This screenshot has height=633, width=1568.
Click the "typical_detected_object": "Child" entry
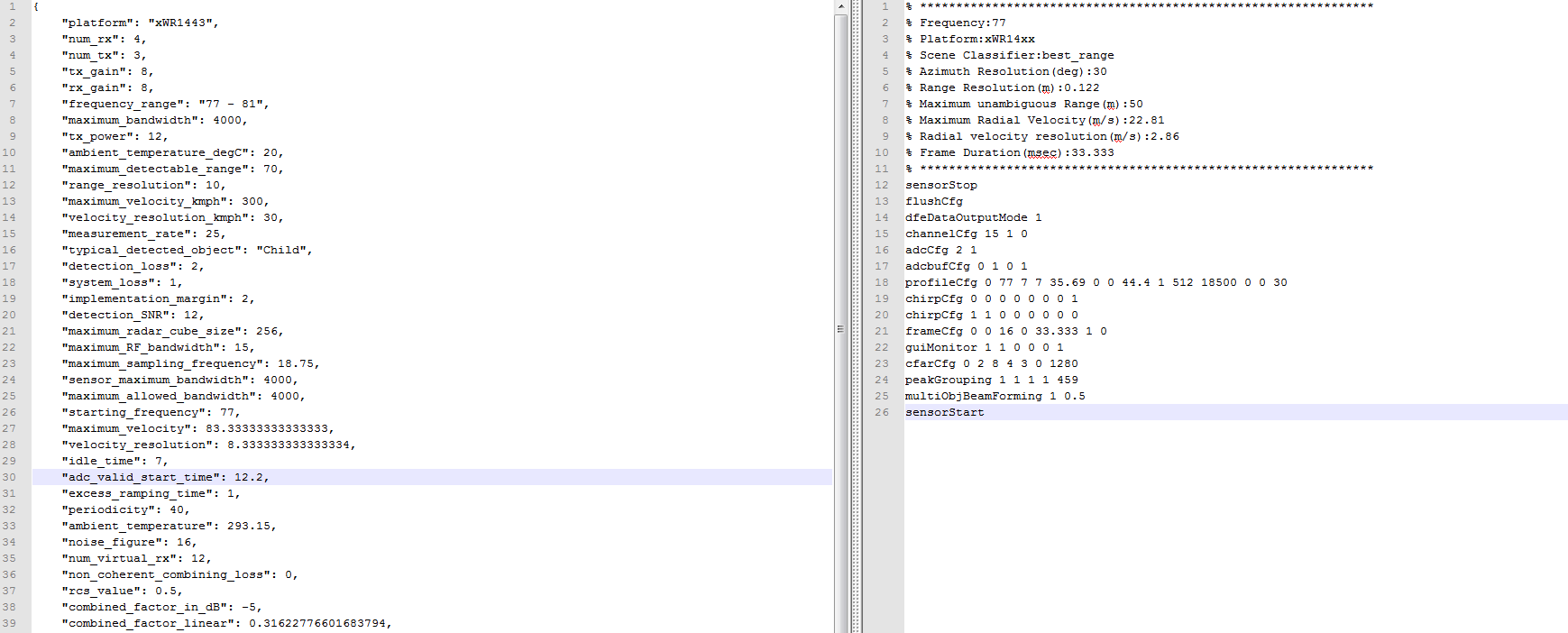click(187, 250)
